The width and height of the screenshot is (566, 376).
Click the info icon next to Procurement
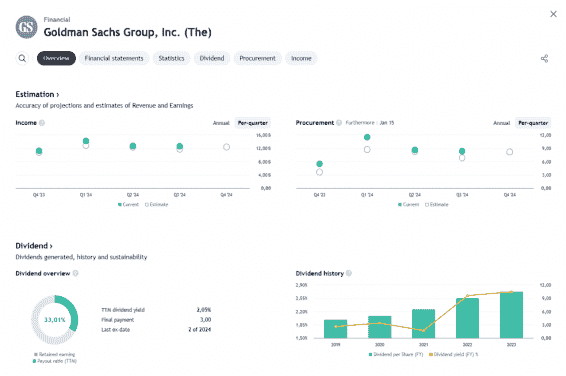[339, 123]
